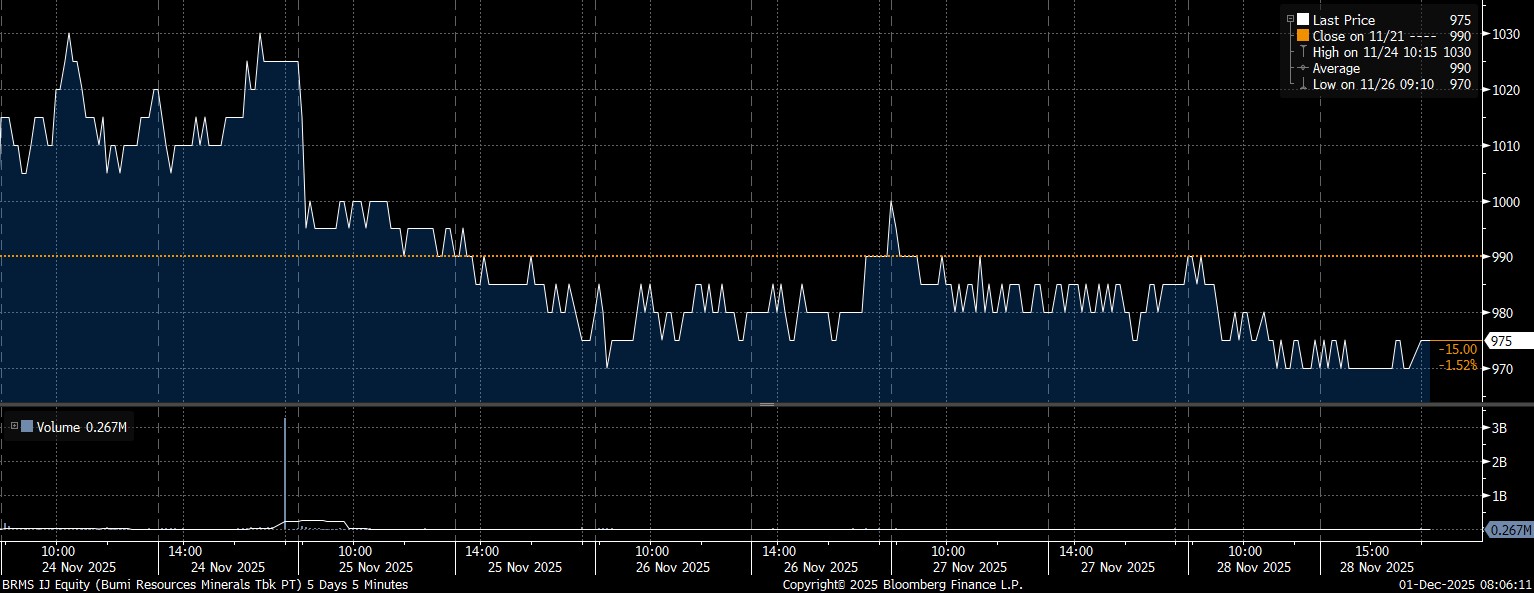Click the 1030 price axis label
1534x593 pixels.
1505,34
